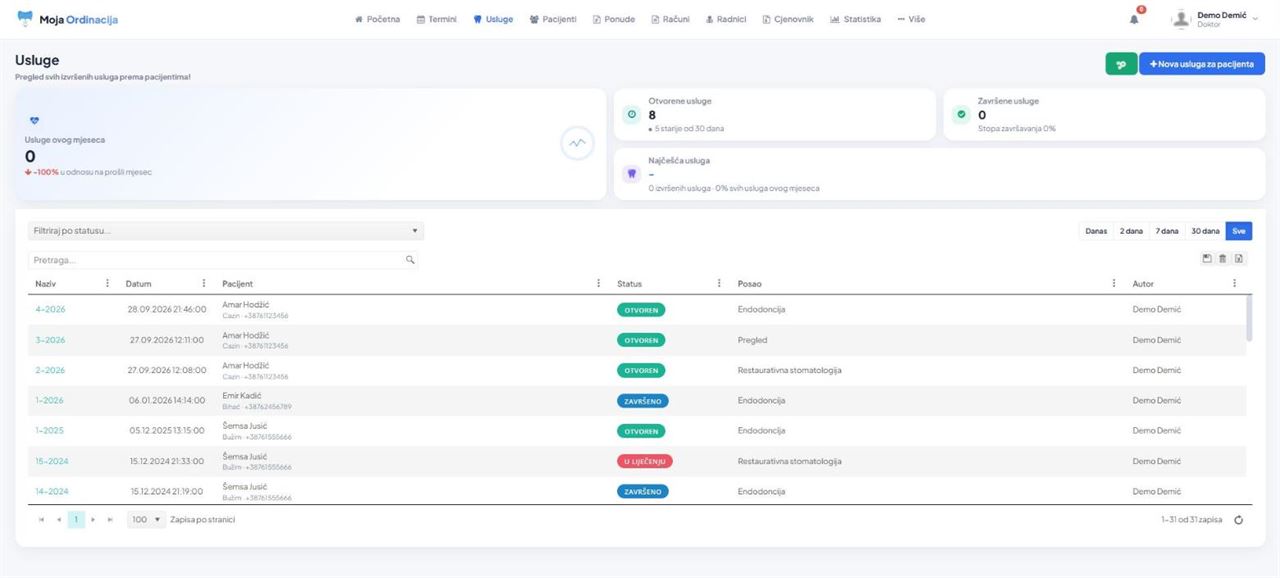Expand the Filtriraj po statusu dropdown
The image size is (1280, 578).
[x=226, y=231]
